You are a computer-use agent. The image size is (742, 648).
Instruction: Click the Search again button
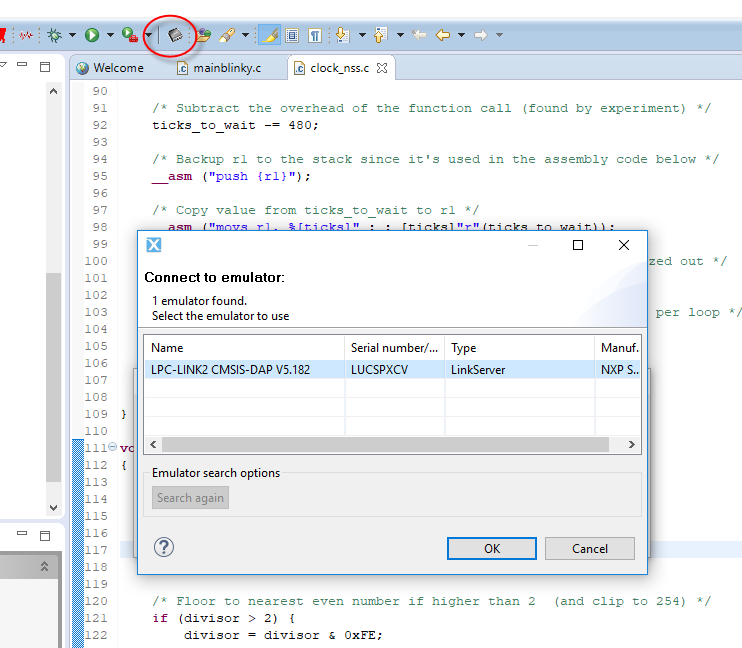(190, 498)
